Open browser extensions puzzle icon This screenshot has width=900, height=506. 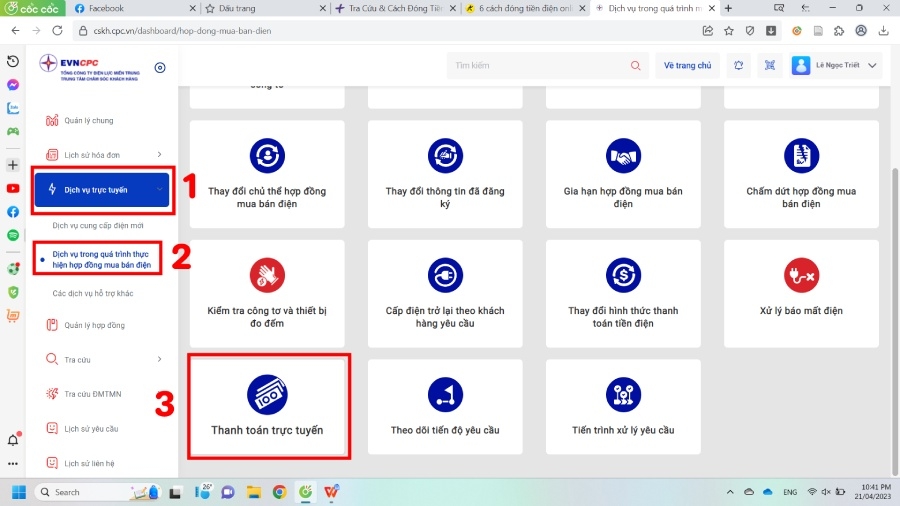[x=839, y=31]
